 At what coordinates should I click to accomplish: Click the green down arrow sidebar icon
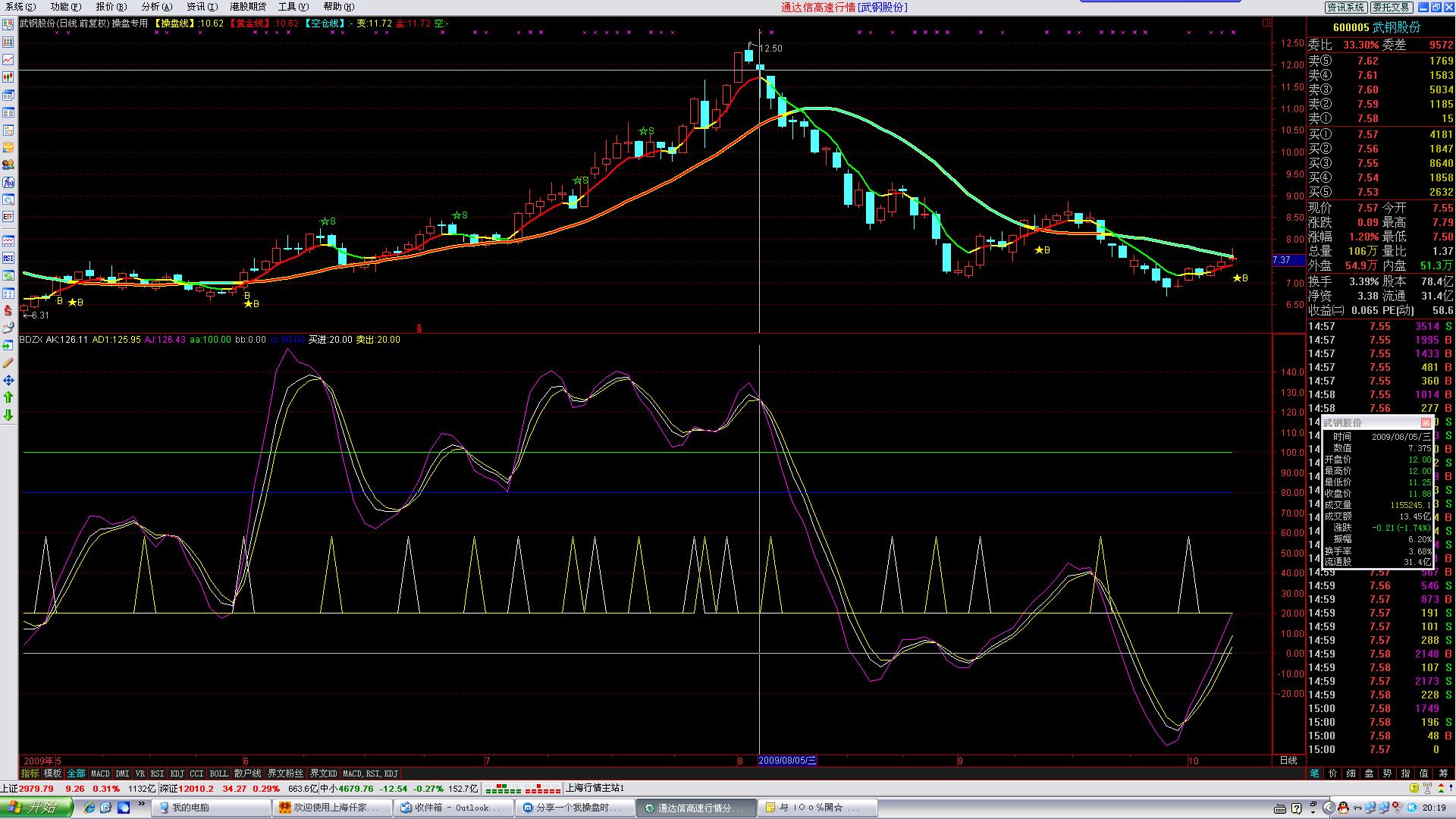pyautogui.click(x=8, y=415)
